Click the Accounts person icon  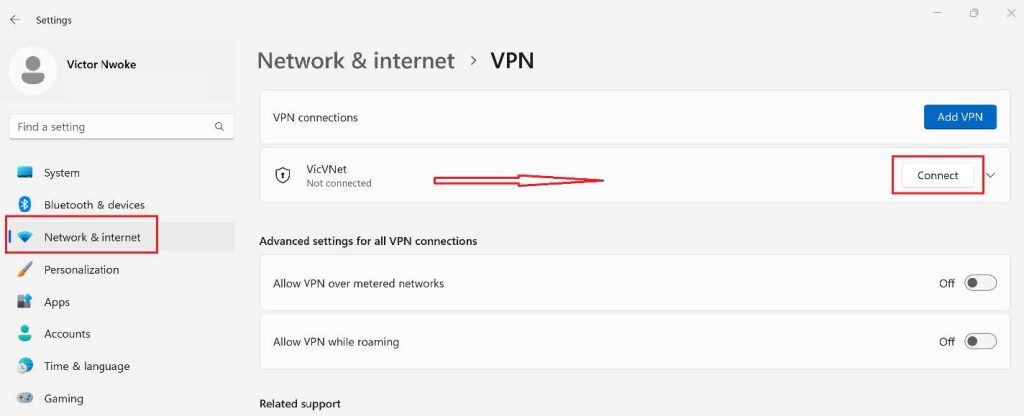click(25, 334)
